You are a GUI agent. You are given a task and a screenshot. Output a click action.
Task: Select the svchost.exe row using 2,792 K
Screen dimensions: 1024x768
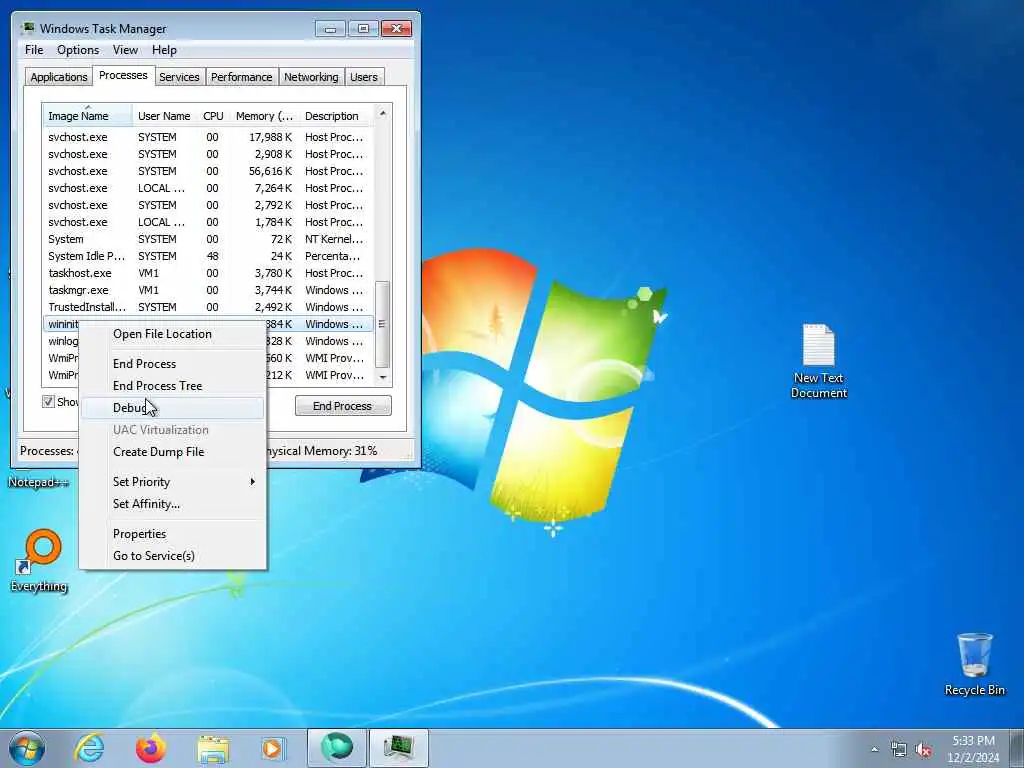(208, 205)
